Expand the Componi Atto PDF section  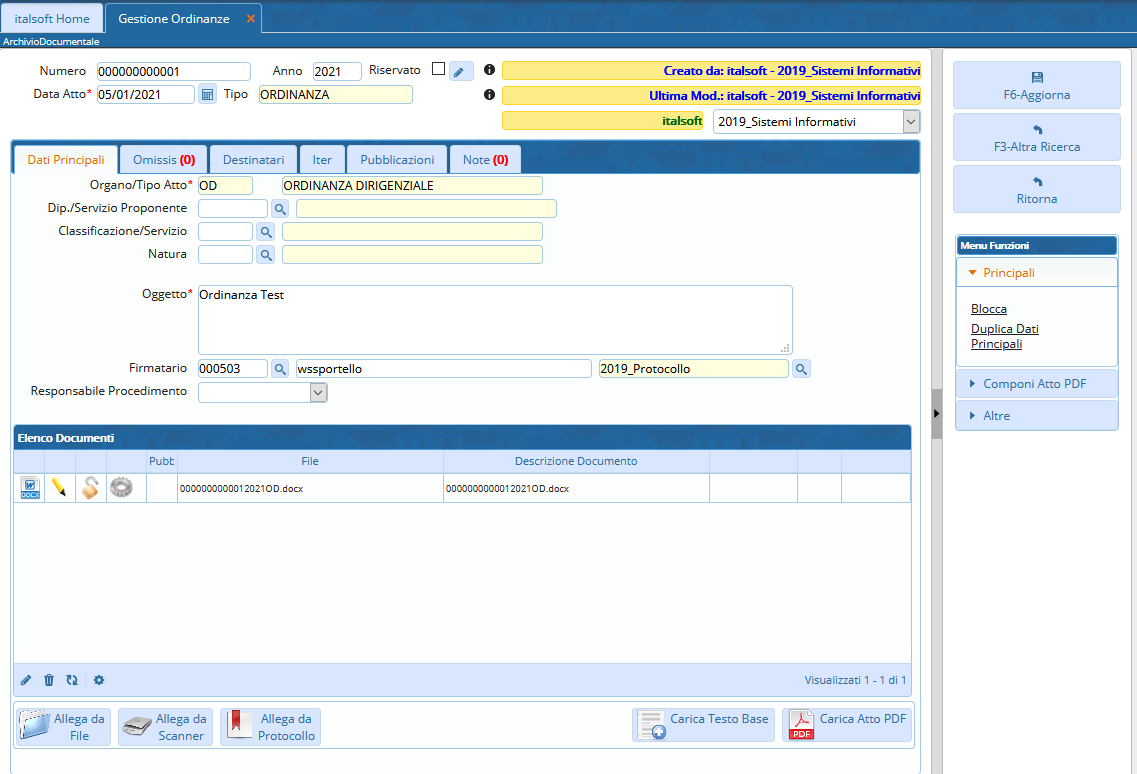pyautogui.click(x=1036, y=384)
